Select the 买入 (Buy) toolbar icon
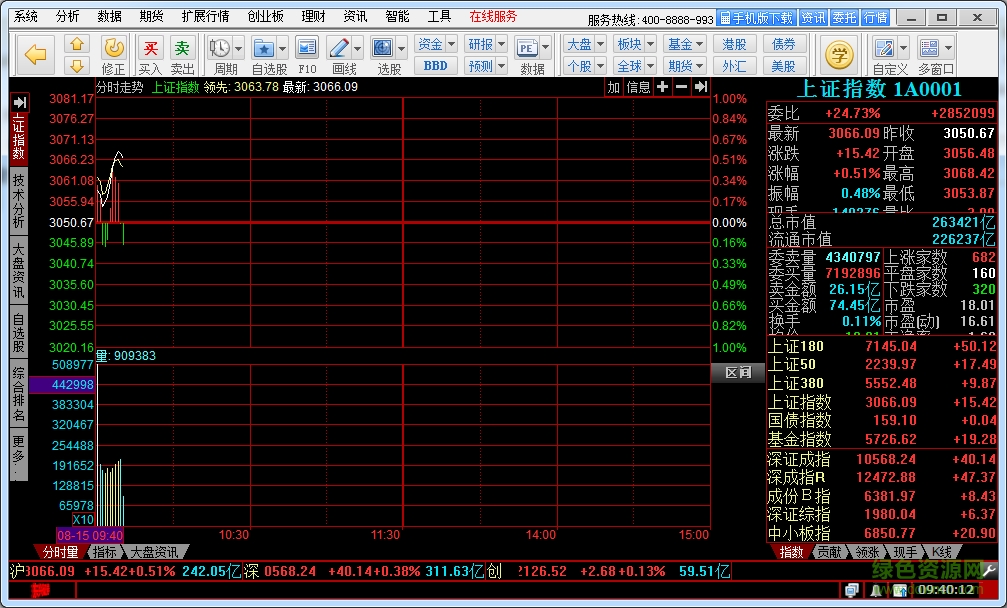The width and height of the screenshot is (1007, 608). click(150, 47)
